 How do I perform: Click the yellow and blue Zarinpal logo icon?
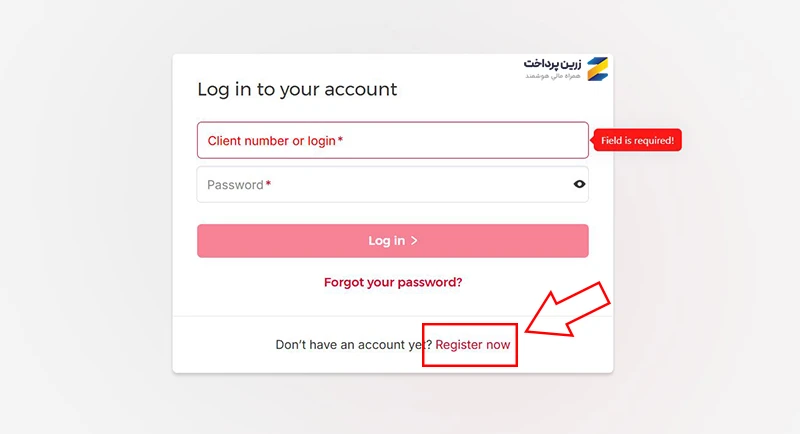tap(597, 69)
